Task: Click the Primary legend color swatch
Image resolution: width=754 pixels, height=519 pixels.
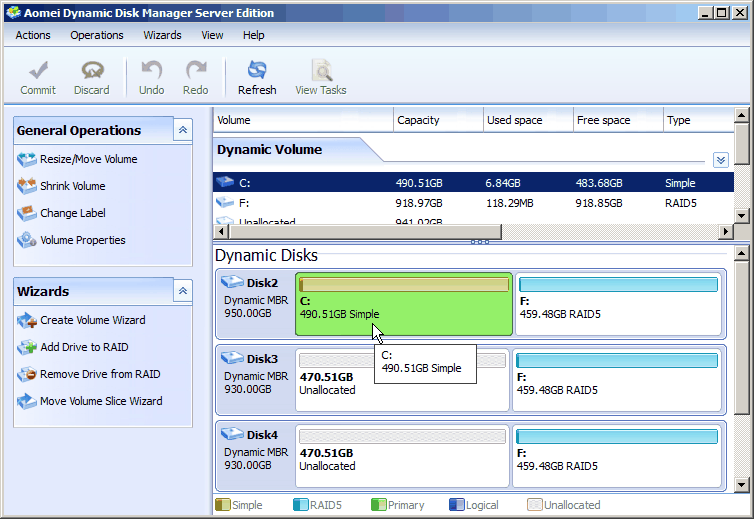Action: (x=378, y=505)
